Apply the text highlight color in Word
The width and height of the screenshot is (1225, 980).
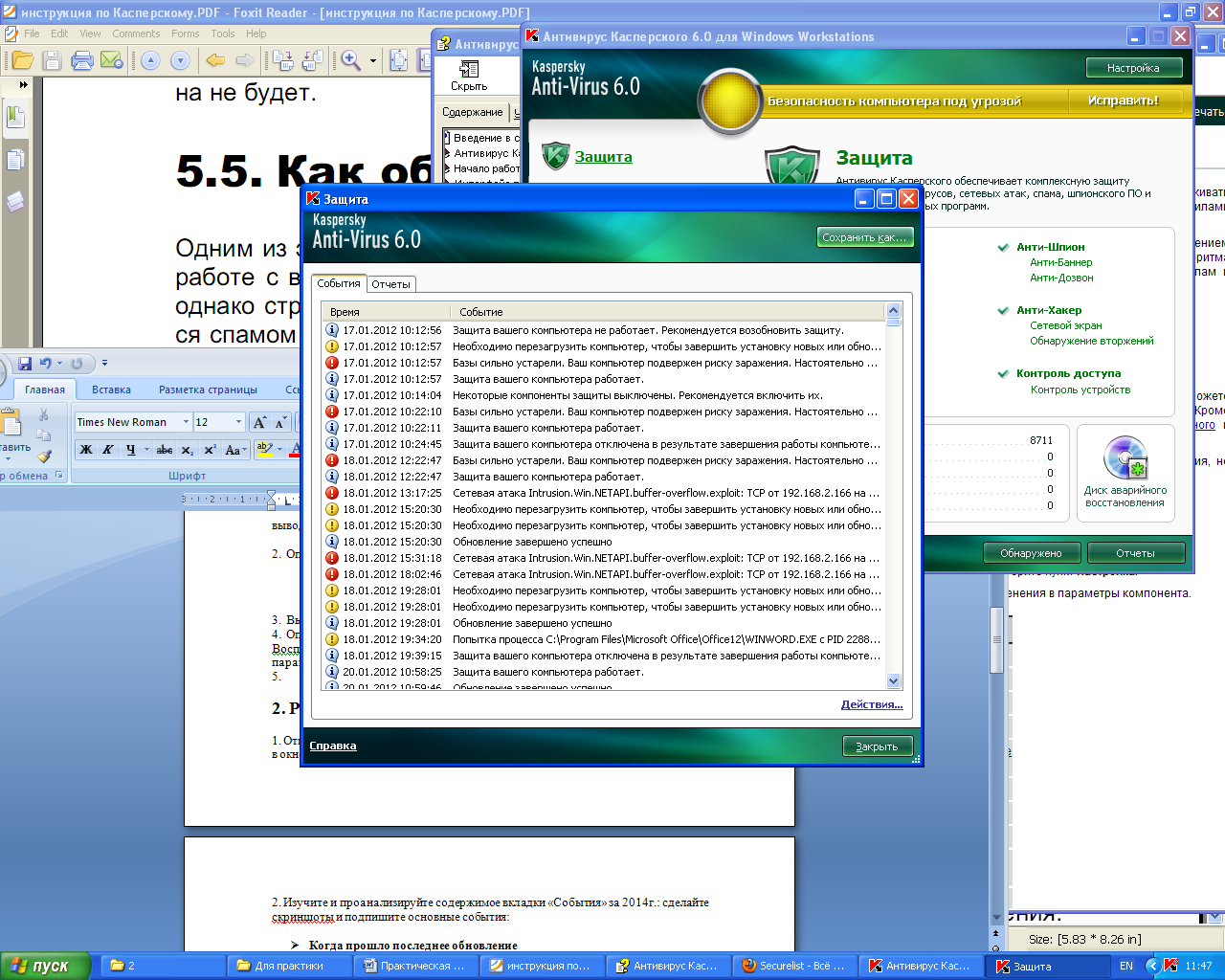coord(264,450)
